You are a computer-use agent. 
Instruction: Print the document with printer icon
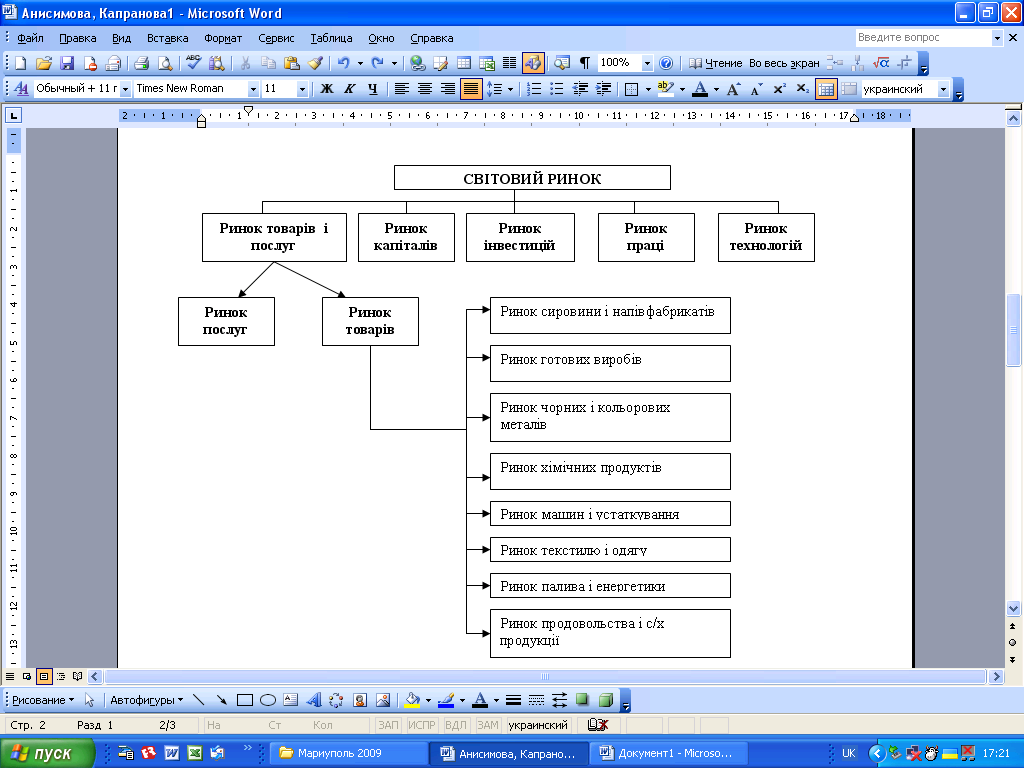pos(141,63)
